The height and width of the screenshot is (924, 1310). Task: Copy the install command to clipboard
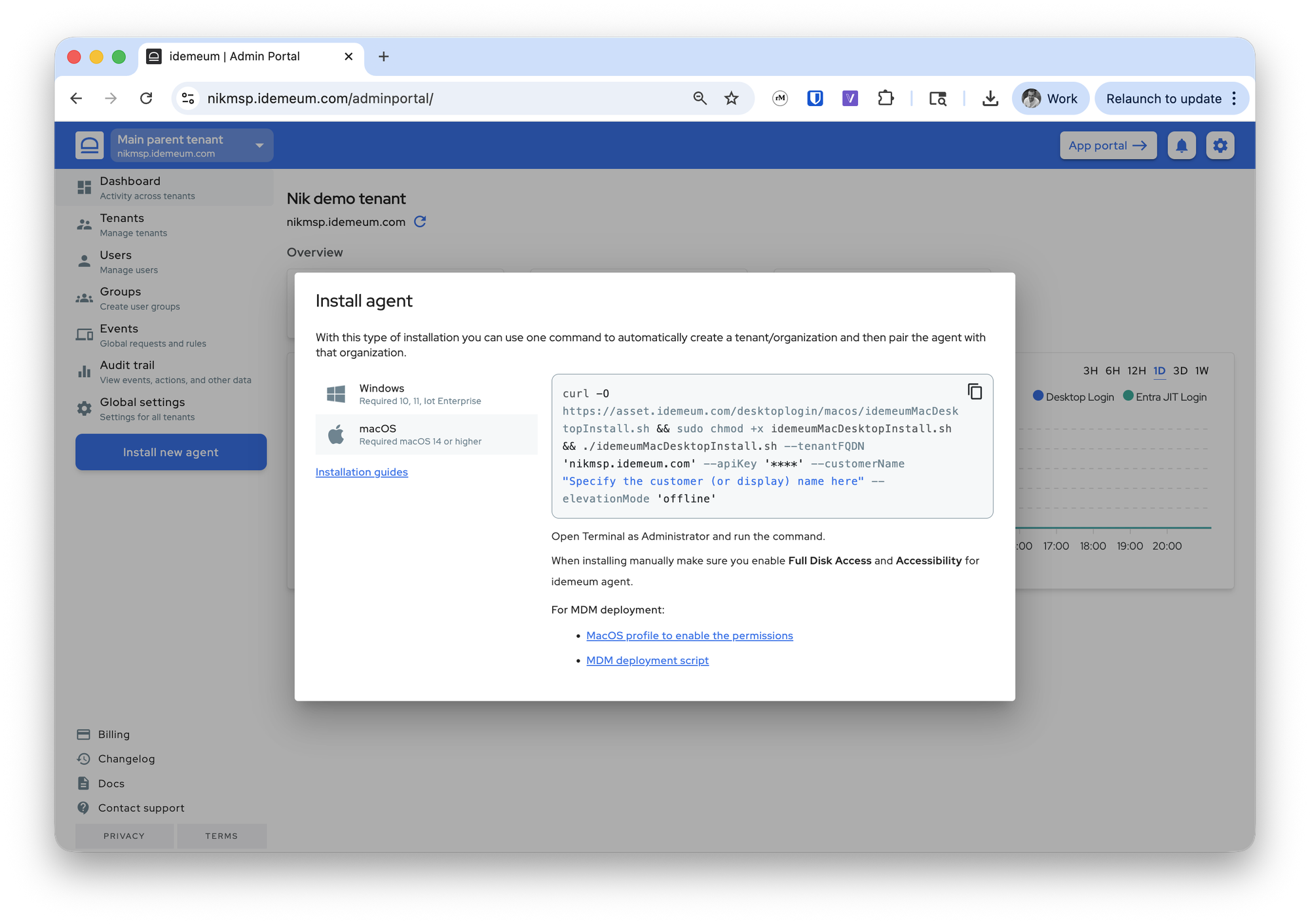[x=975, y=392]
